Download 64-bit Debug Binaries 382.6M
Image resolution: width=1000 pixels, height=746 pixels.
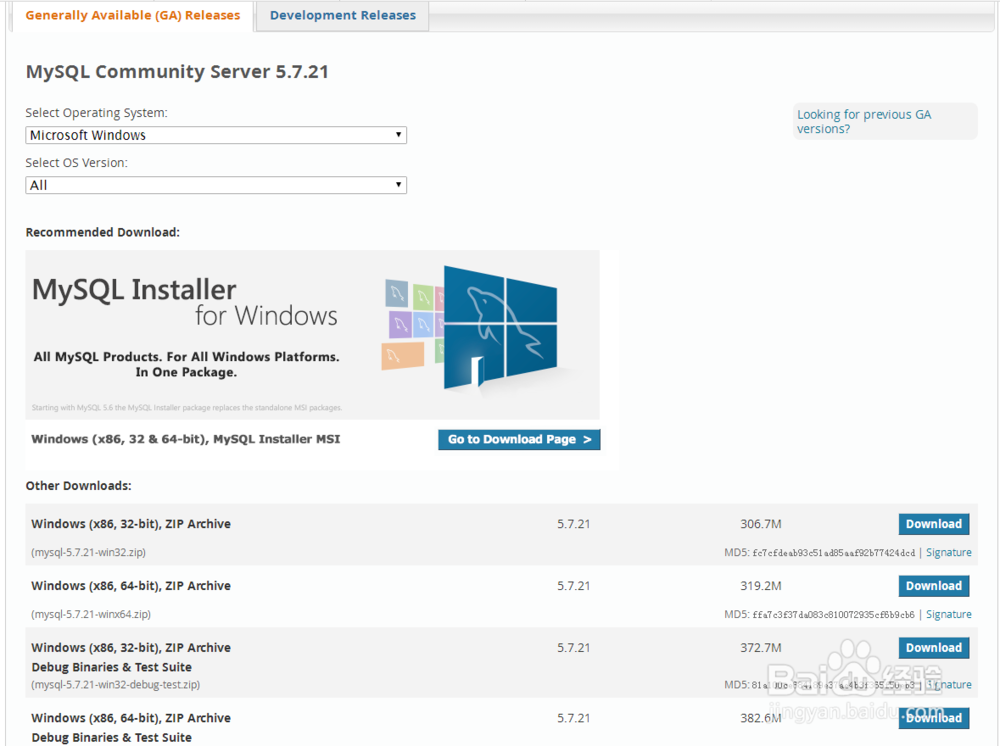click(x=934, y=718)
